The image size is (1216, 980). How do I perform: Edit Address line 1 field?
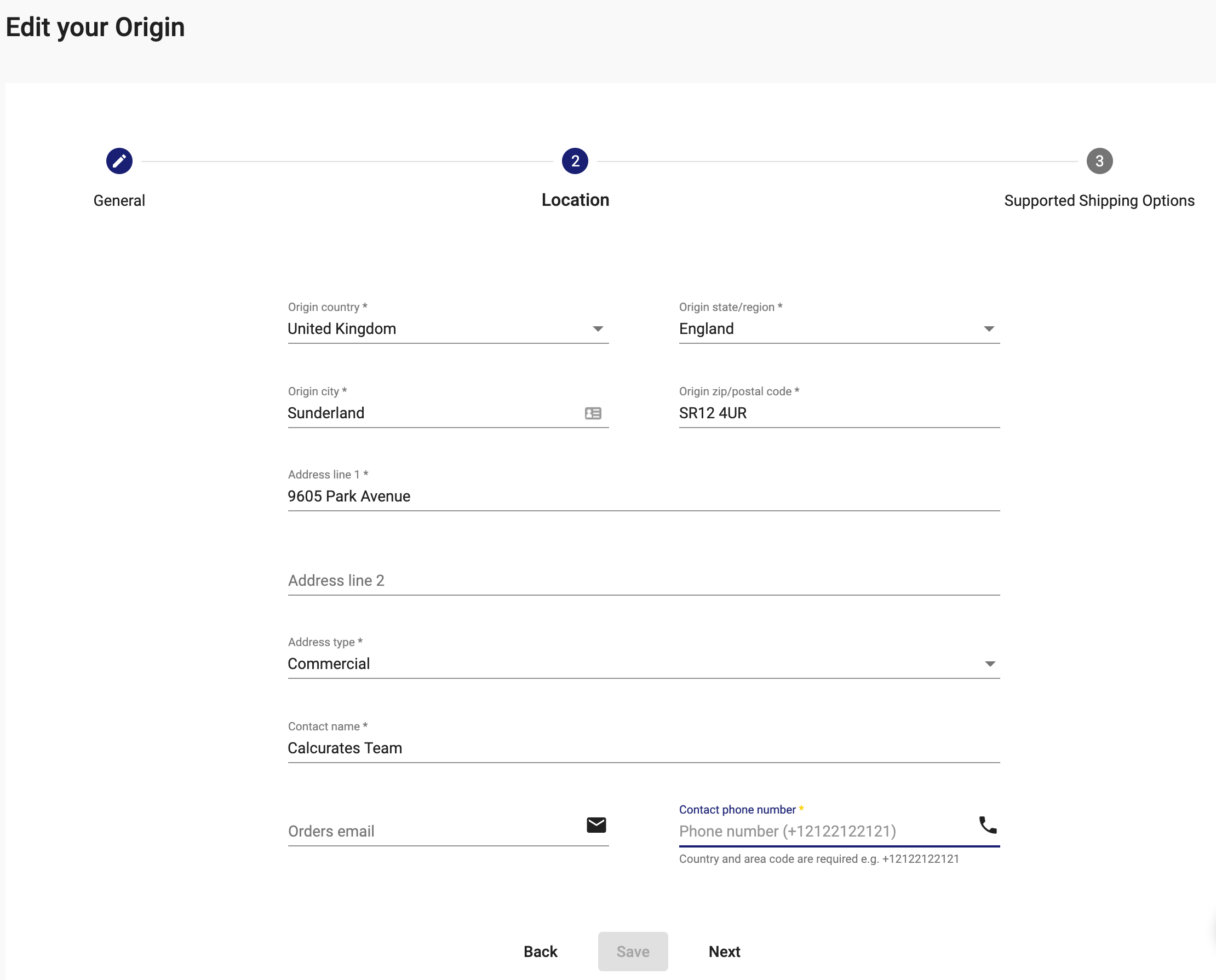[x=644, y=496]
